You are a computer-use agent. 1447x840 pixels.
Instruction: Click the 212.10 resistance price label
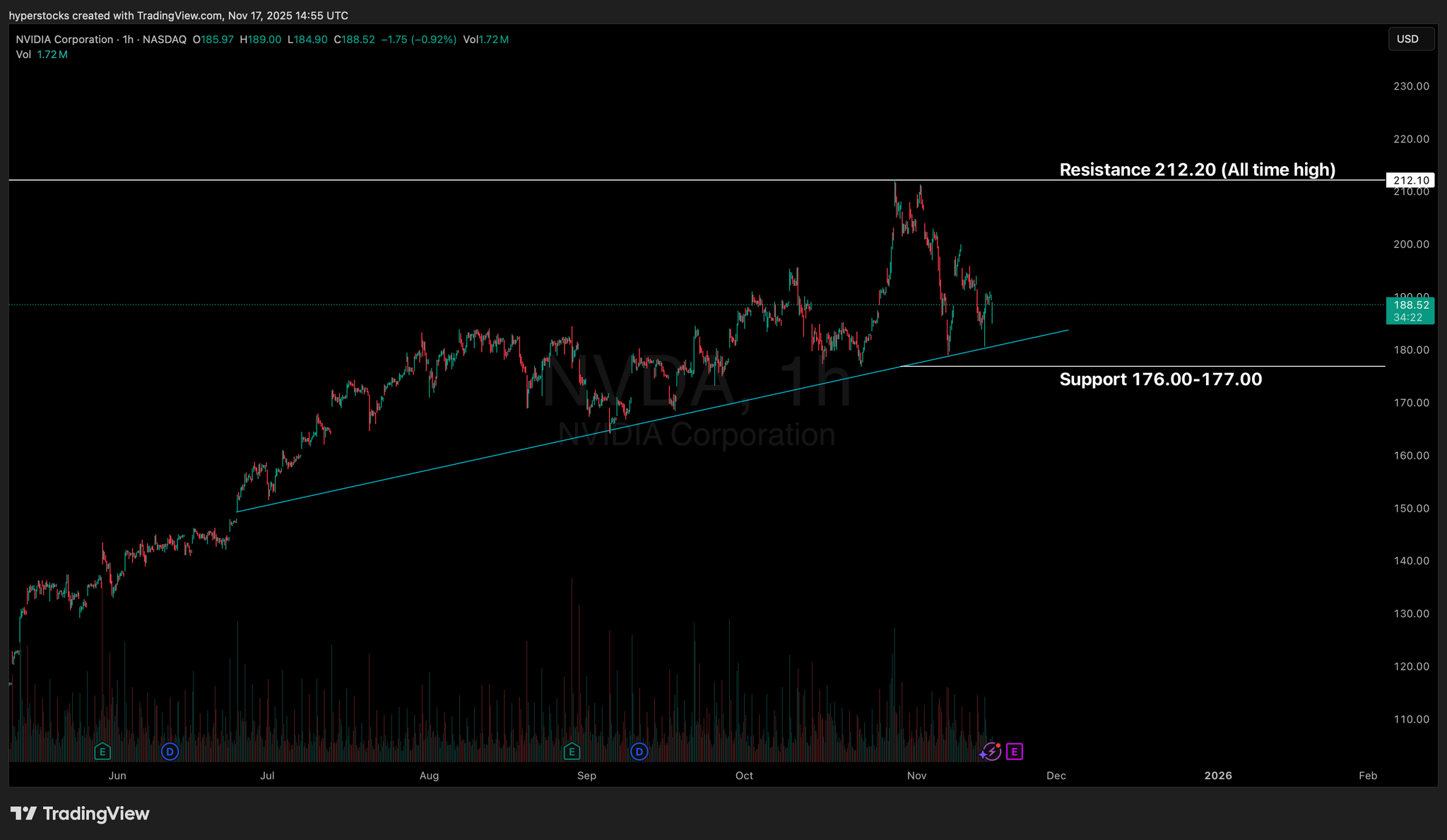pyautogui.click(x=1410, y=180)
